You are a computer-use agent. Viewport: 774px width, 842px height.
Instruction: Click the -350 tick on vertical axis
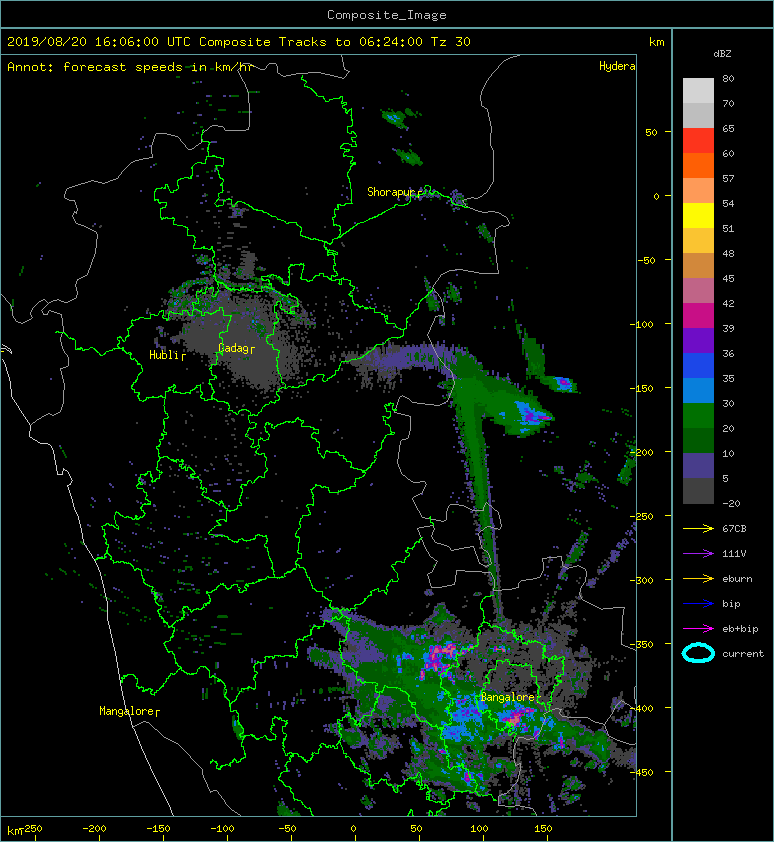[x=642, y=644]
